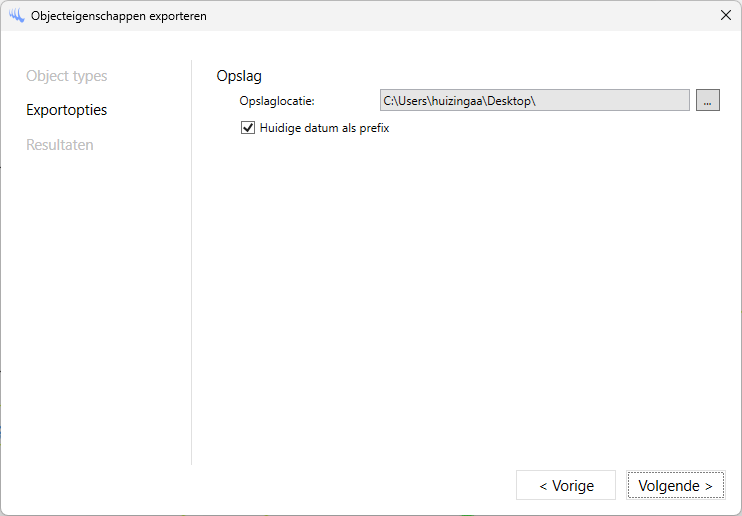
Task: Click the 'Opslaglocatie:' field label
Action: [x=277, y=101]
